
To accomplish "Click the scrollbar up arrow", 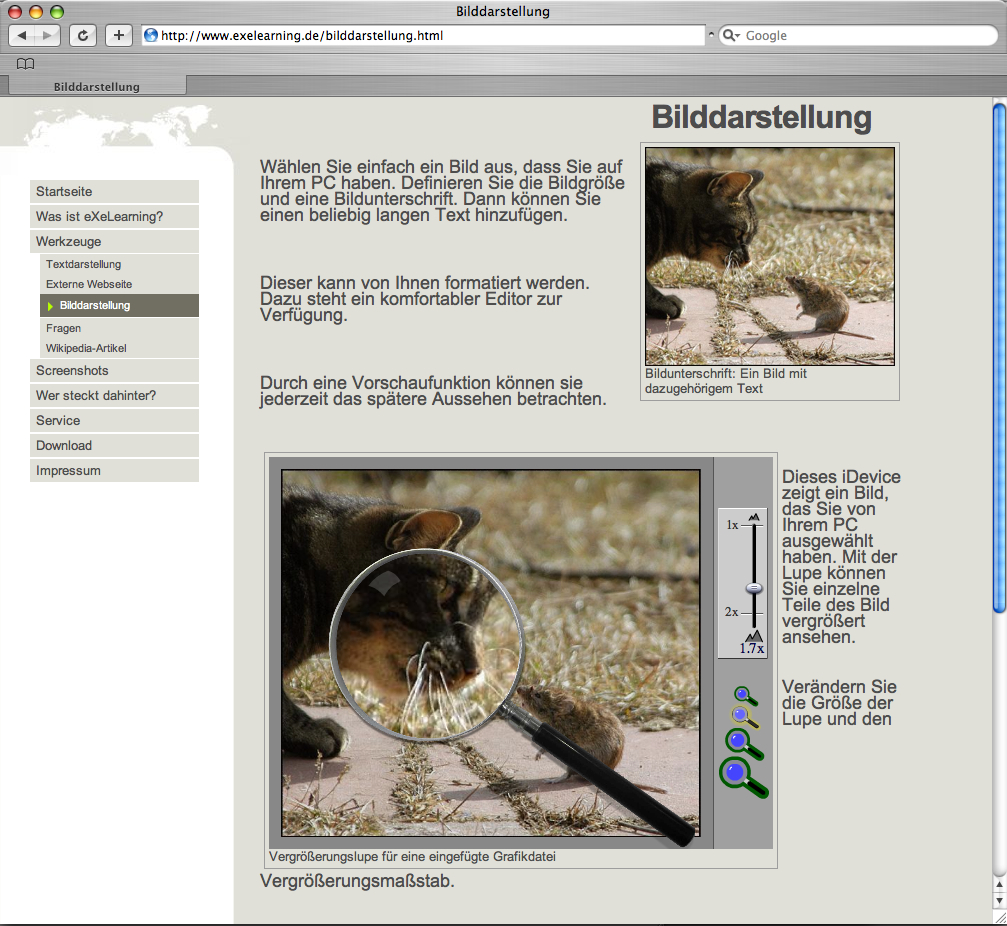I will tap(999, 885).
